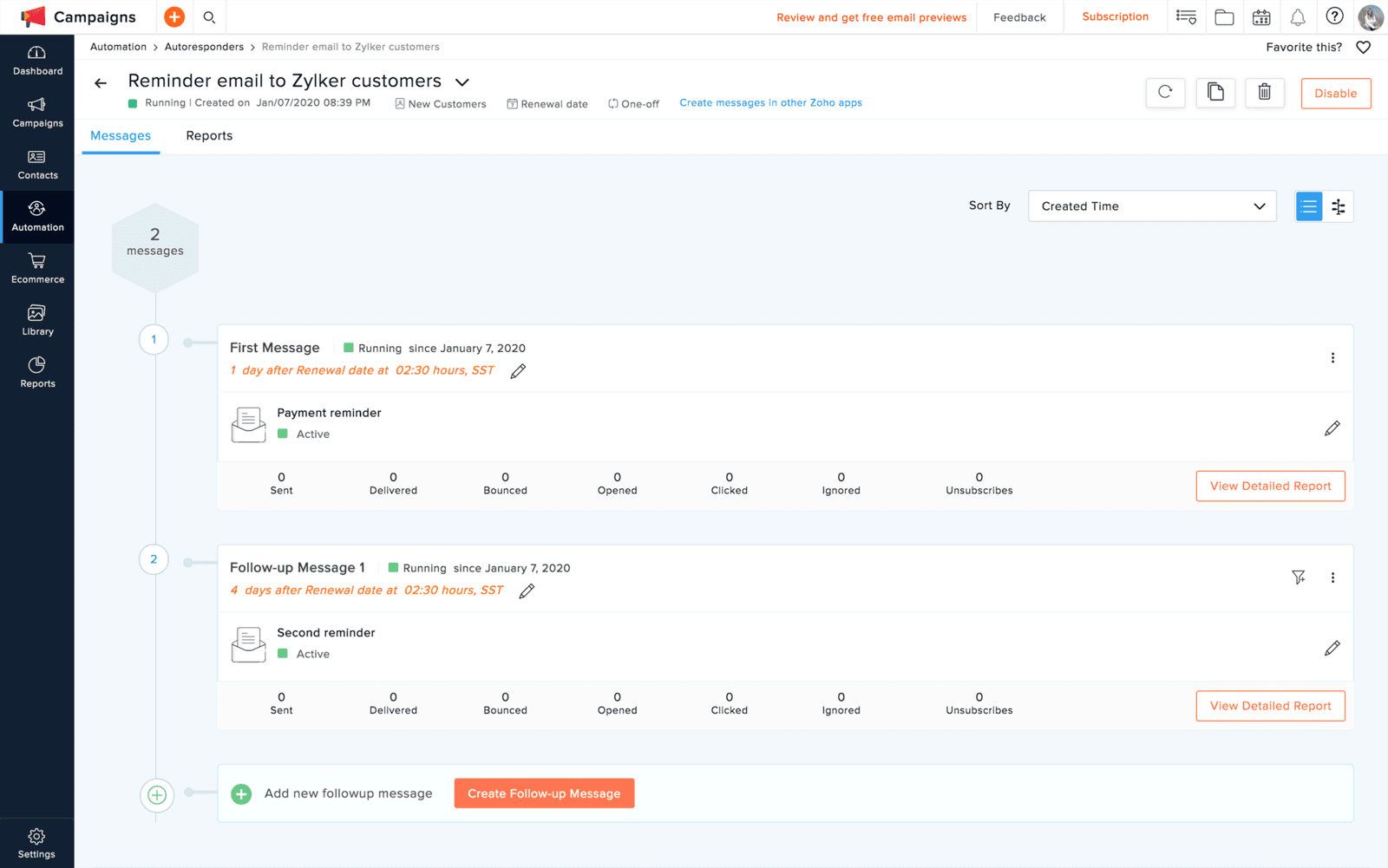Click the One-off label in header
This screenshot has width=1388, height=868.
tap(633, 104)
